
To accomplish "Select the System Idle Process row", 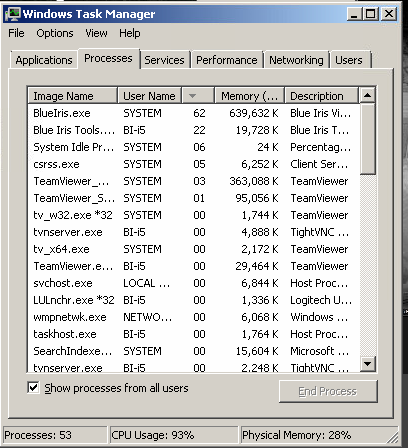I will tap(194, 147).
